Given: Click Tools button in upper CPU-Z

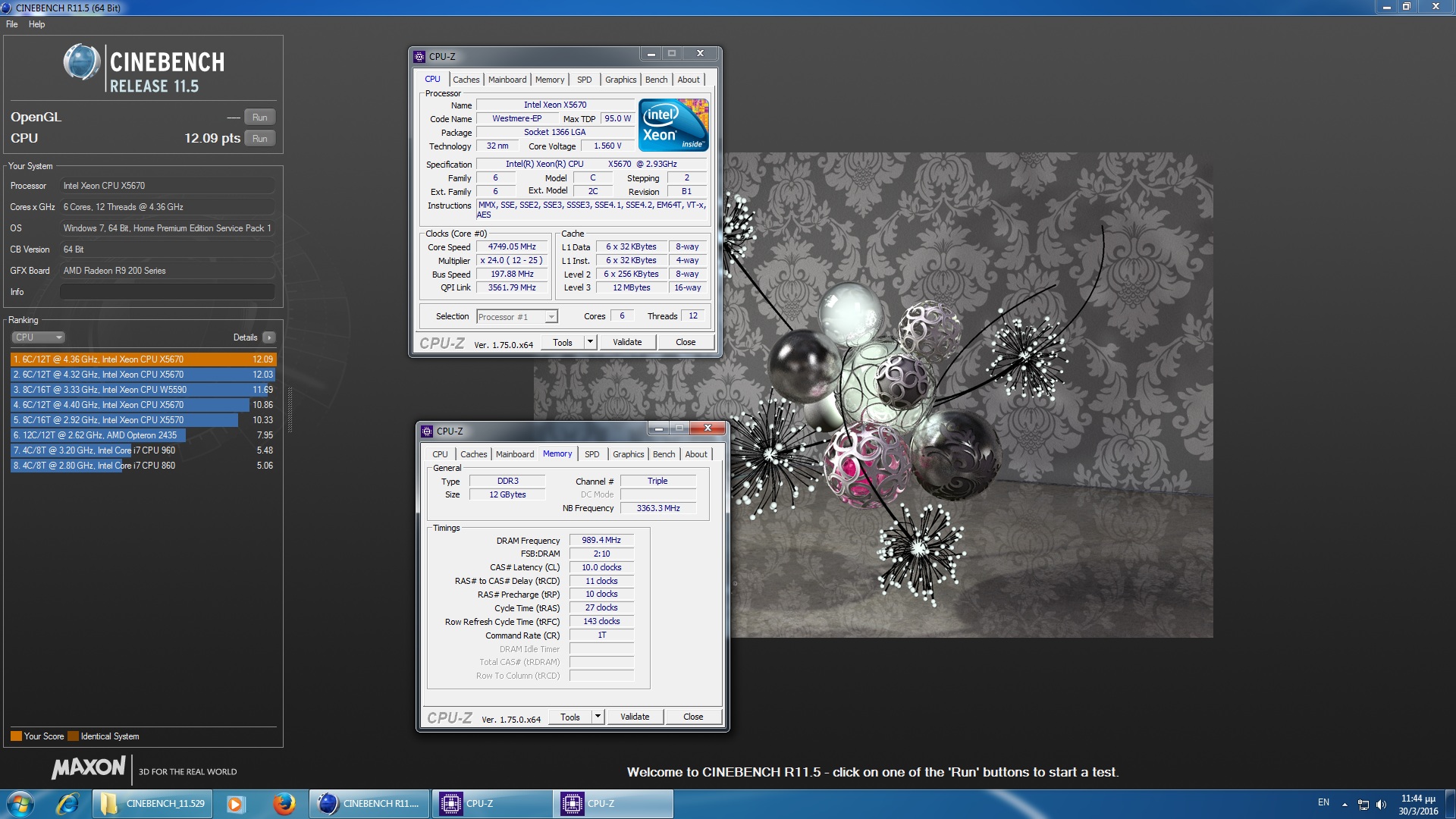Looking at the screenshot, I should pos(563,343).
